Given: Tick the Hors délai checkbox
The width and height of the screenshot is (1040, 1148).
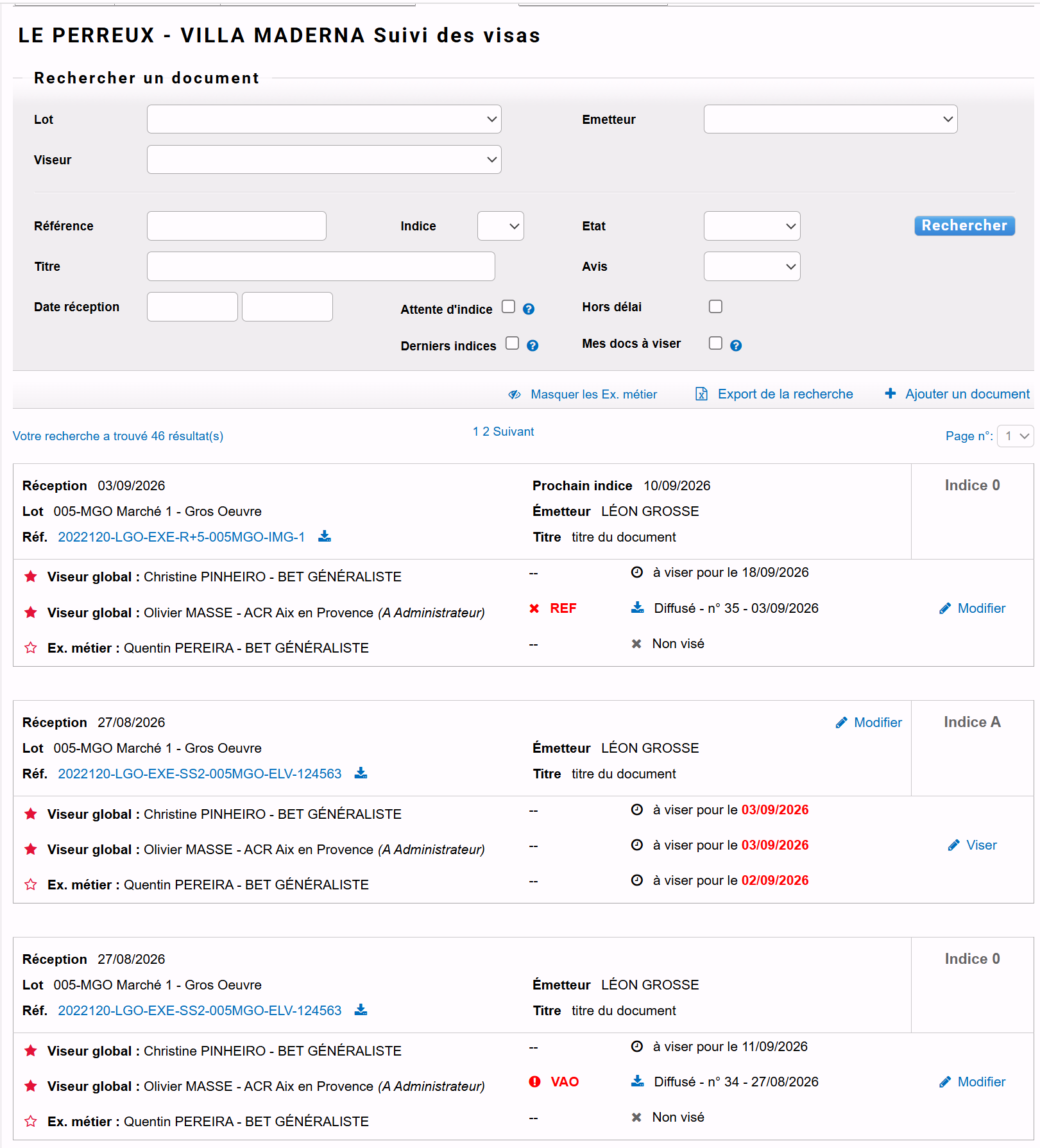Looking at the screenshot, I should pos(715,306).
